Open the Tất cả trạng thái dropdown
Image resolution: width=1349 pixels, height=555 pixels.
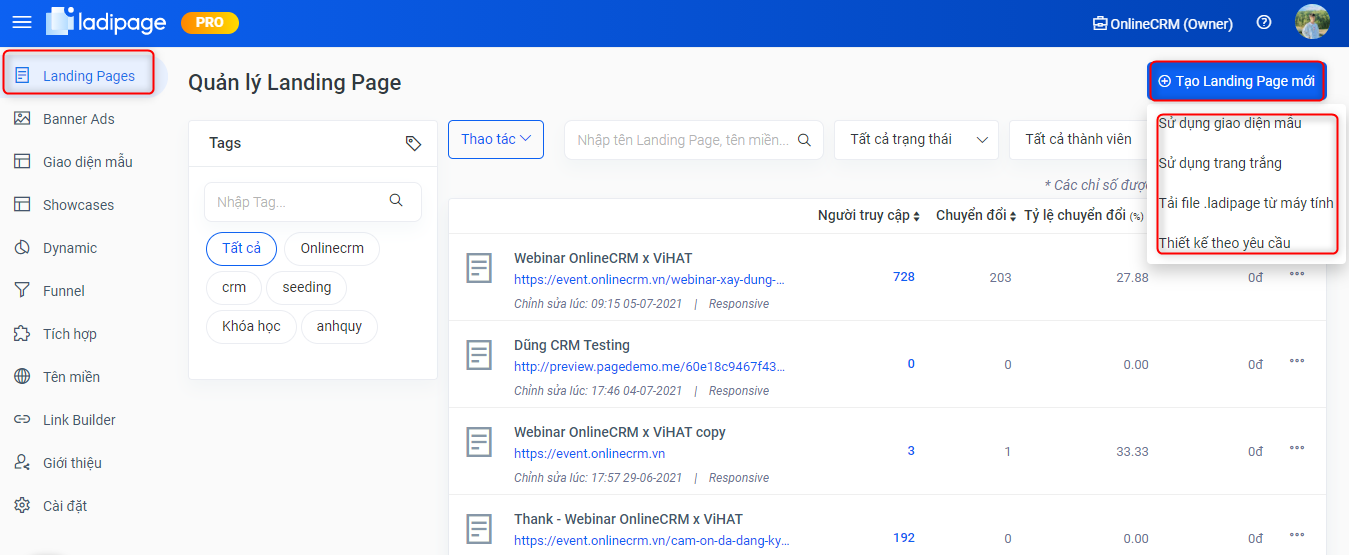(x=916, y=140)
